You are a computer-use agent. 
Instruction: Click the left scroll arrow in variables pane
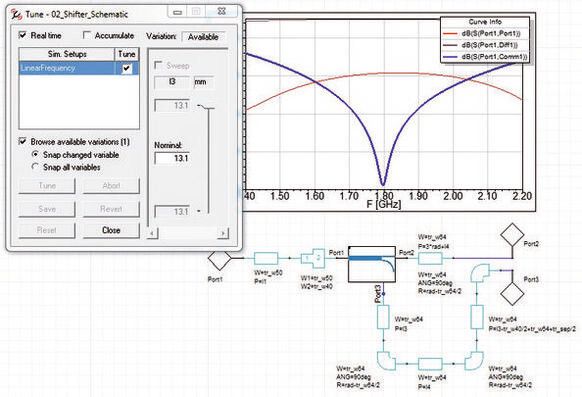tap(152, 233)
